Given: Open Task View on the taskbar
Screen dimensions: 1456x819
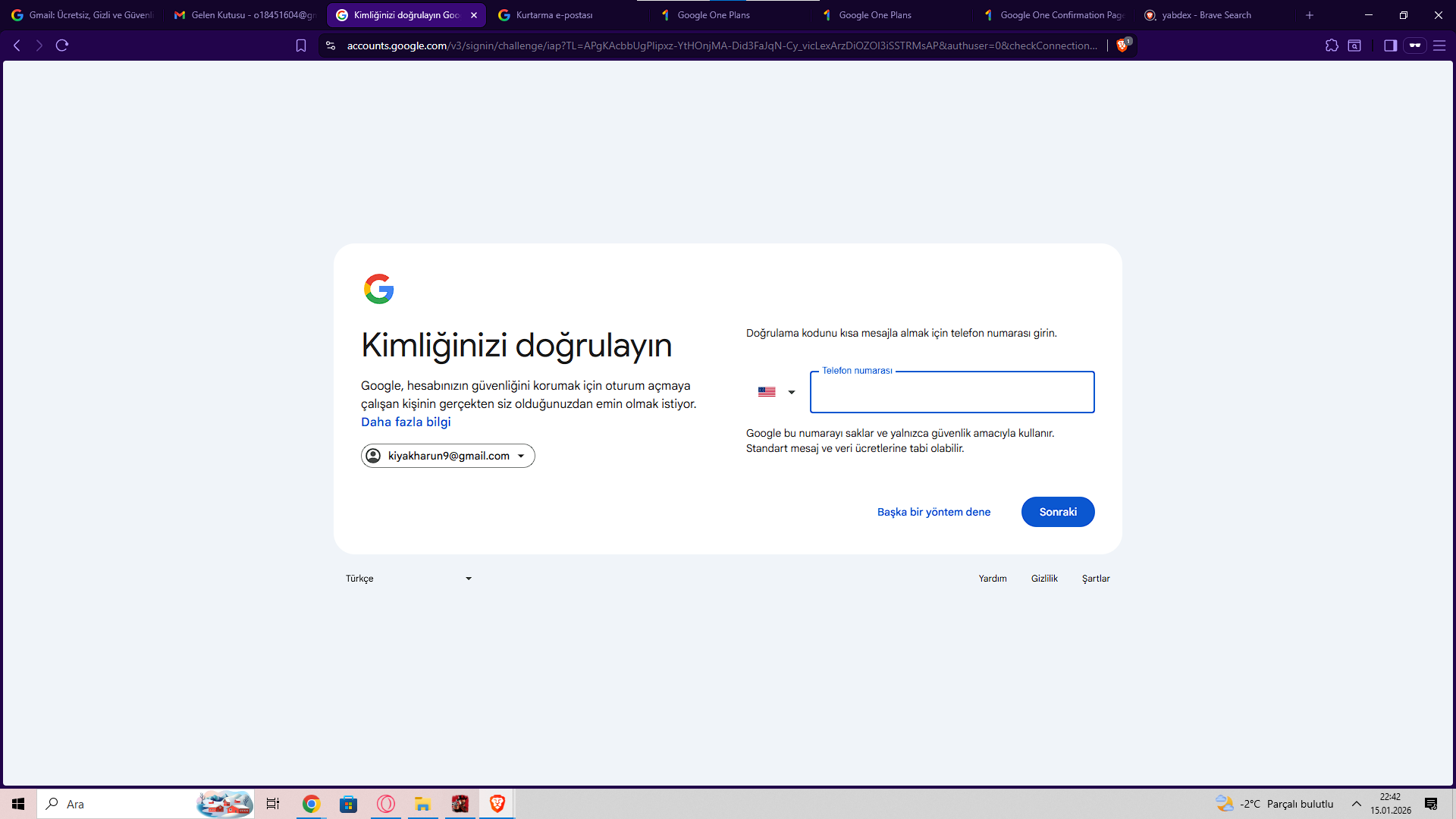Looking at the screenshot, I should pyautogui.click(x=273, y=804).
